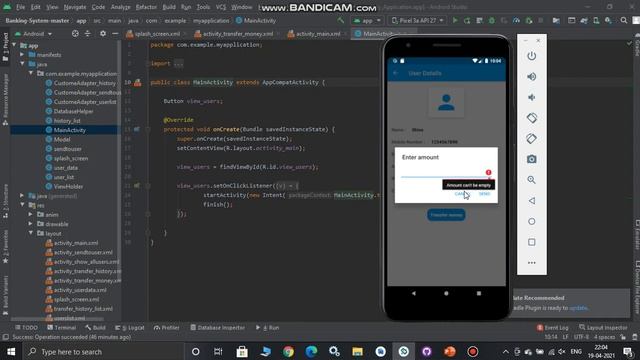Tap the phone's on-screen recents navigation button

pyautogui.click(x=479, y=293)
